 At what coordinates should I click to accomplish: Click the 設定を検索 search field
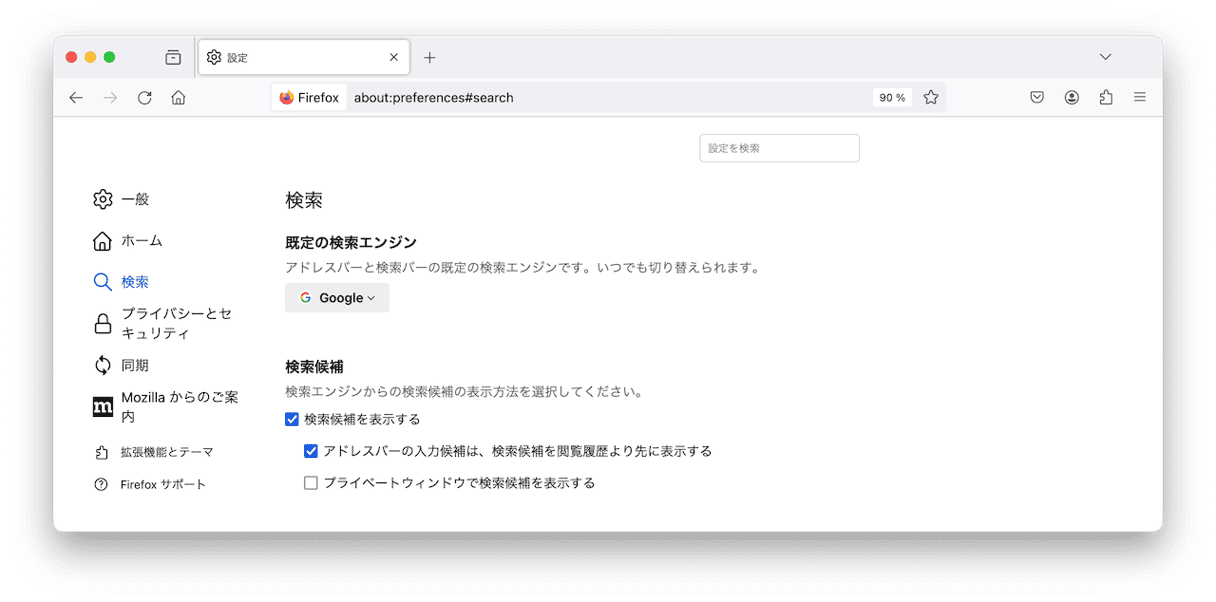pyautogui.click(x=779, y=148)
